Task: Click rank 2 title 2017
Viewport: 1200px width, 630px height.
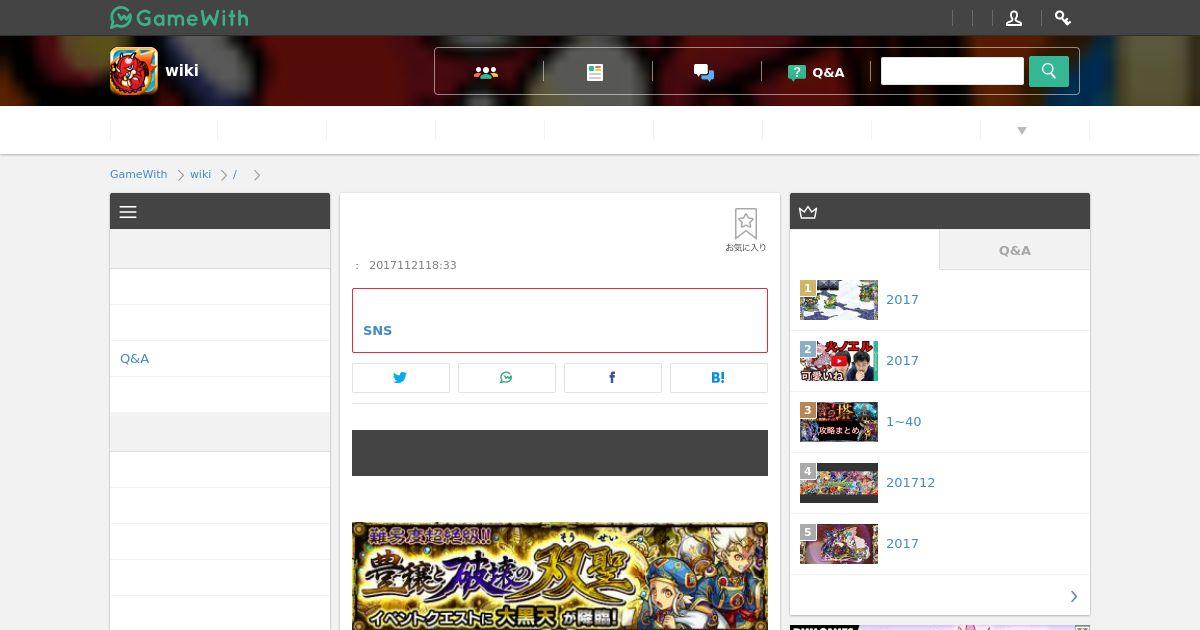Action: click(902, 361)
